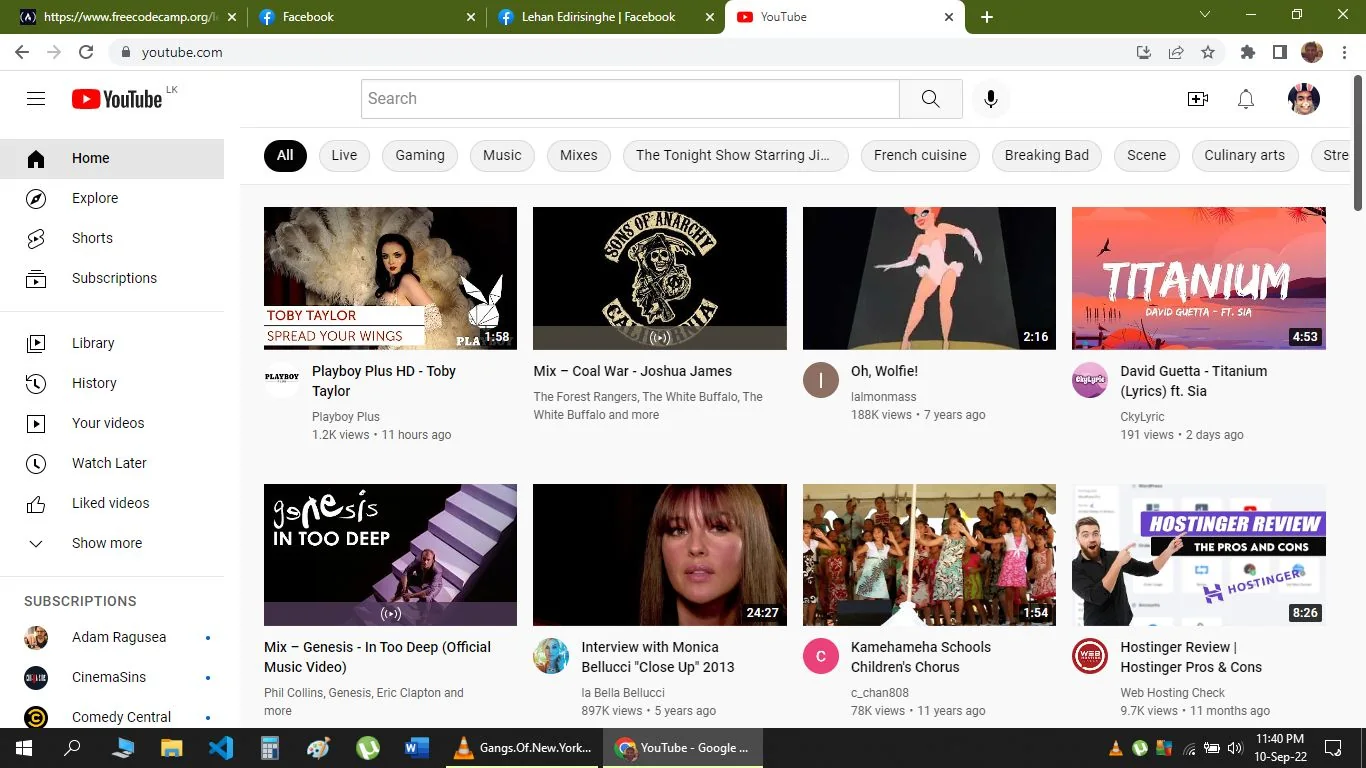Open the YouTube account avatar menu
The image size is (1366, 768).
[x=1304, y=99]
